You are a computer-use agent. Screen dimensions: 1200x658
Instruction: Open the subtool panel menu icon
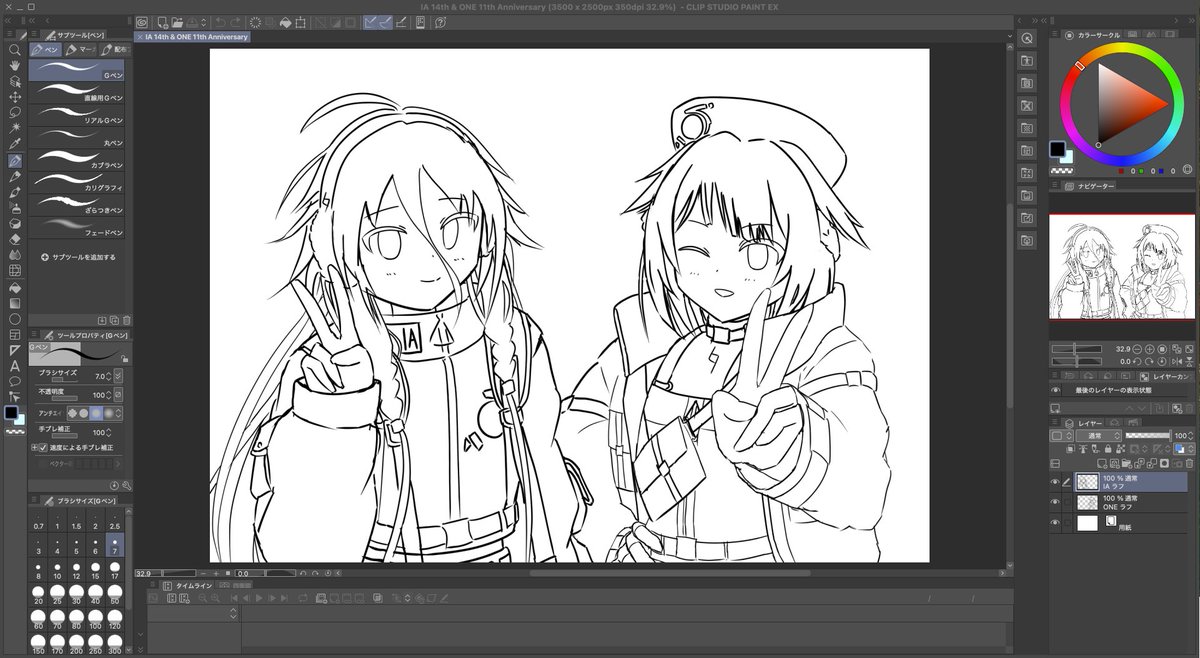(34, 34)
